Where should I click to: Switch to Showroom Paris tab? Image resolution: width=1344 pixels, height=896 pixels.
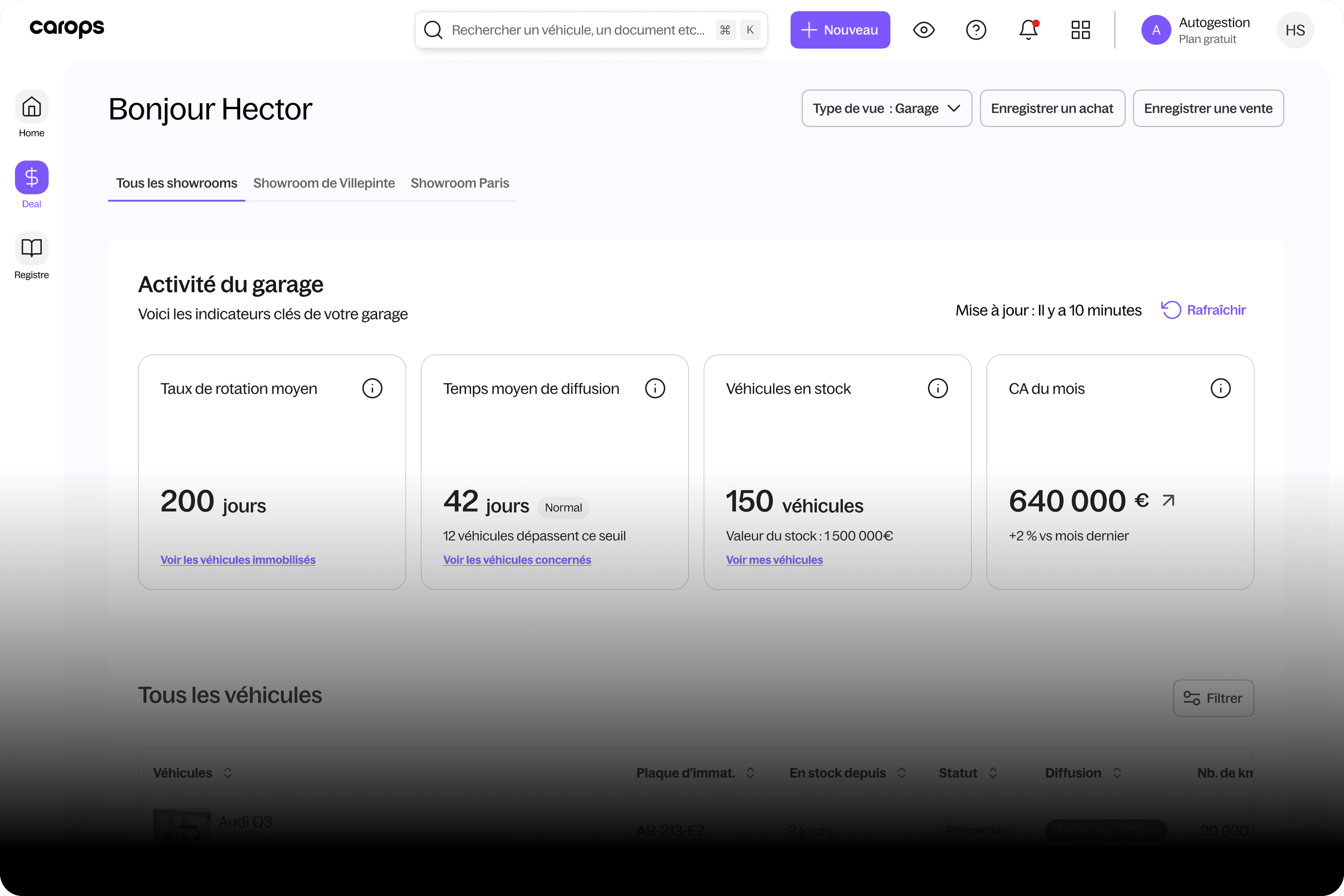[x=460, y=183]
